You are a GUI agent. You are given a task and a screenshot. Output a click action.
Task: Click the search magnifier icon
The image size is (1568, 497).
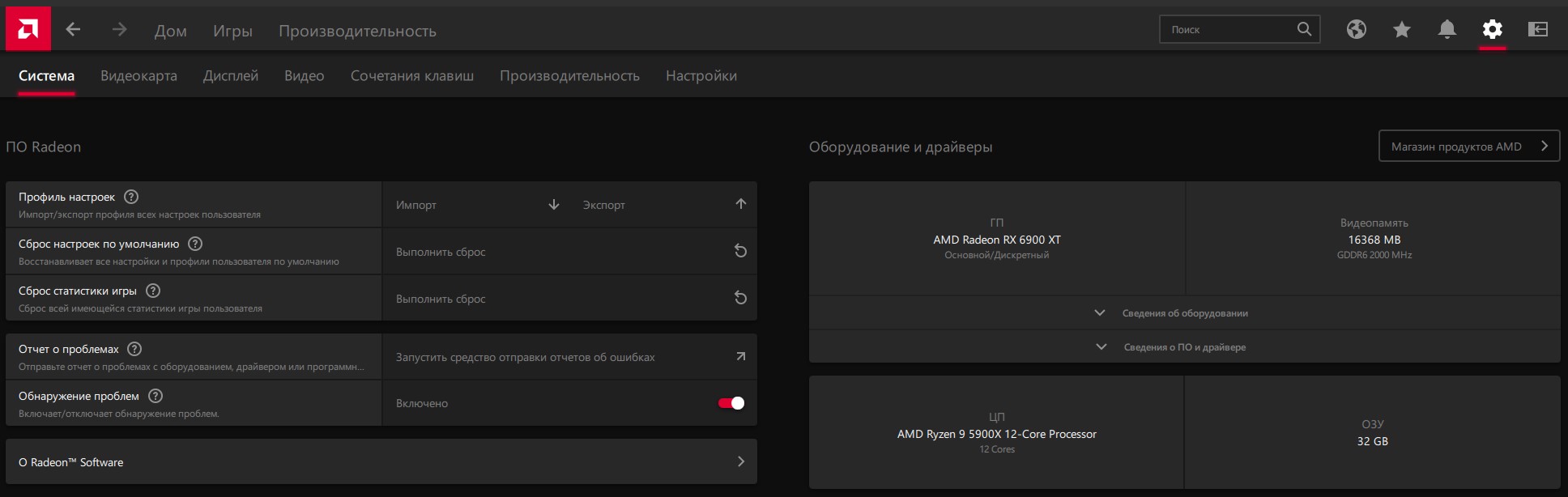pyautogui.click(x=1304, y=29)
